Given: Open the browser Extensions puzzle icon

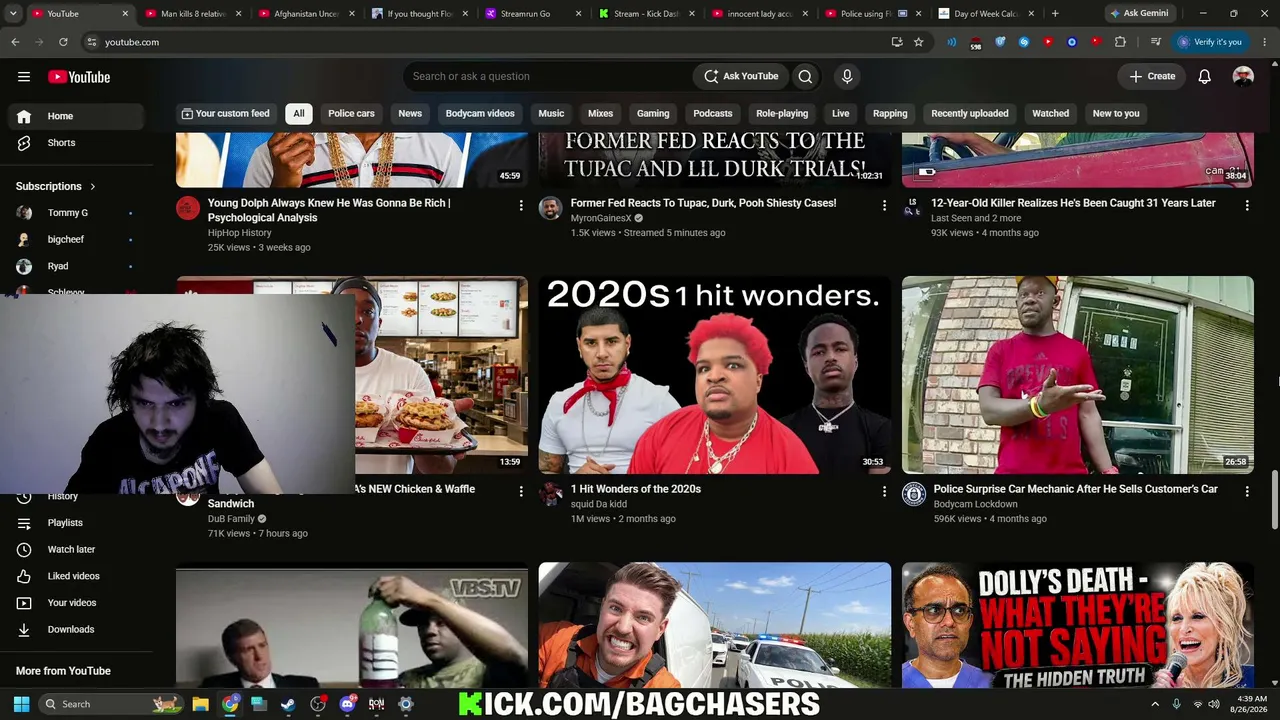Looking at the screenshot, I should click(1120, 42).
